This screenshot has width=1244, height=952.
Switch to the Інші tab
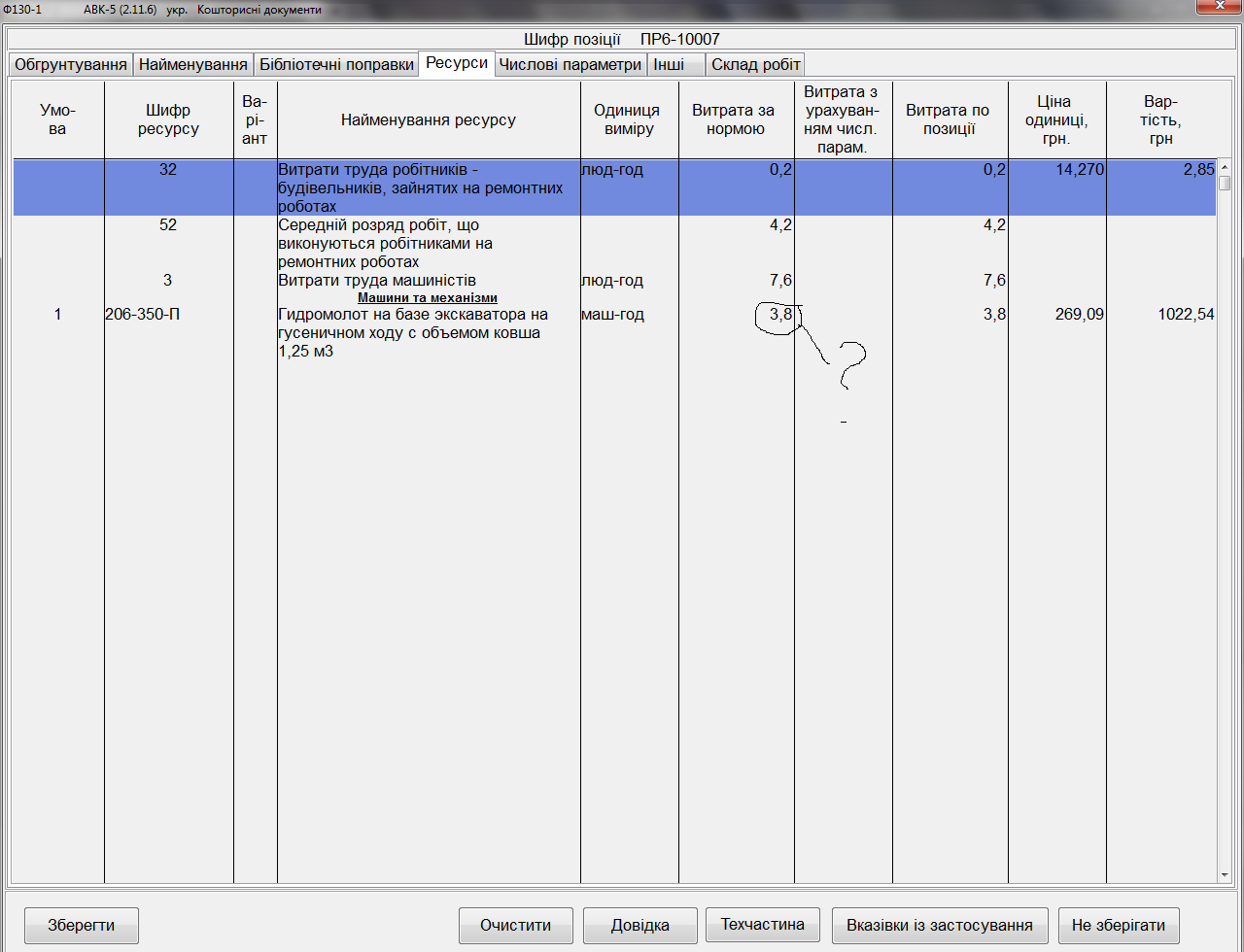pyautogui.click(x=669, y=64)
